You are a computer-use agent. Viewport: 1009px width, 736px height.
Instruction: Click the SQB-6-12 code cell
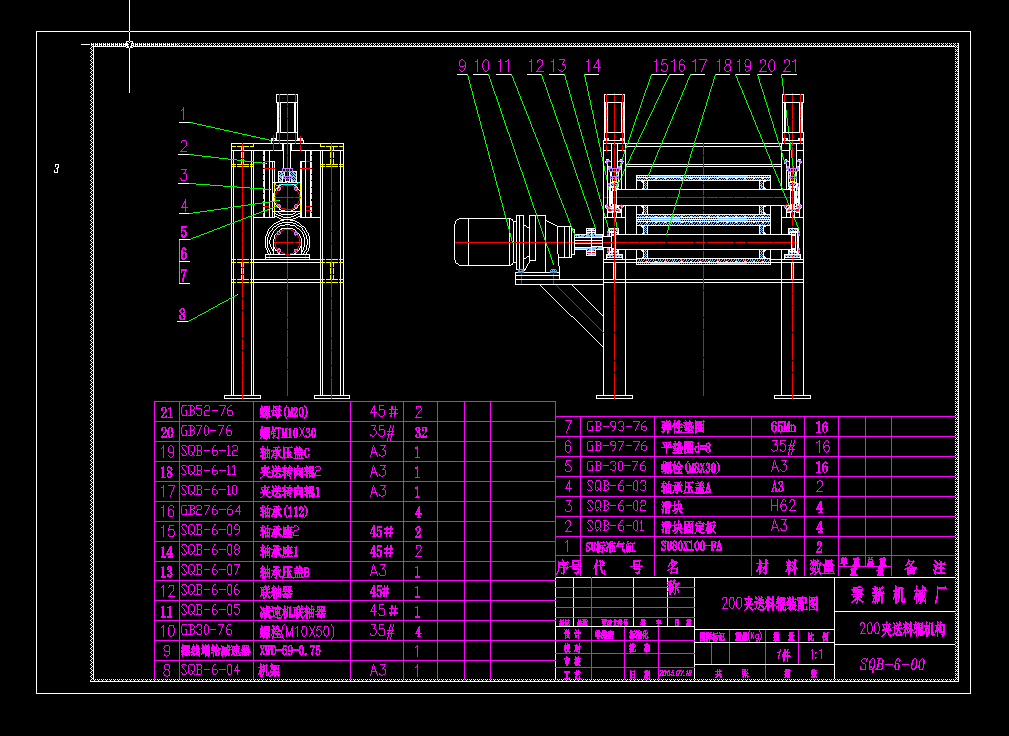pyautogui.click(x=209, y=451)
